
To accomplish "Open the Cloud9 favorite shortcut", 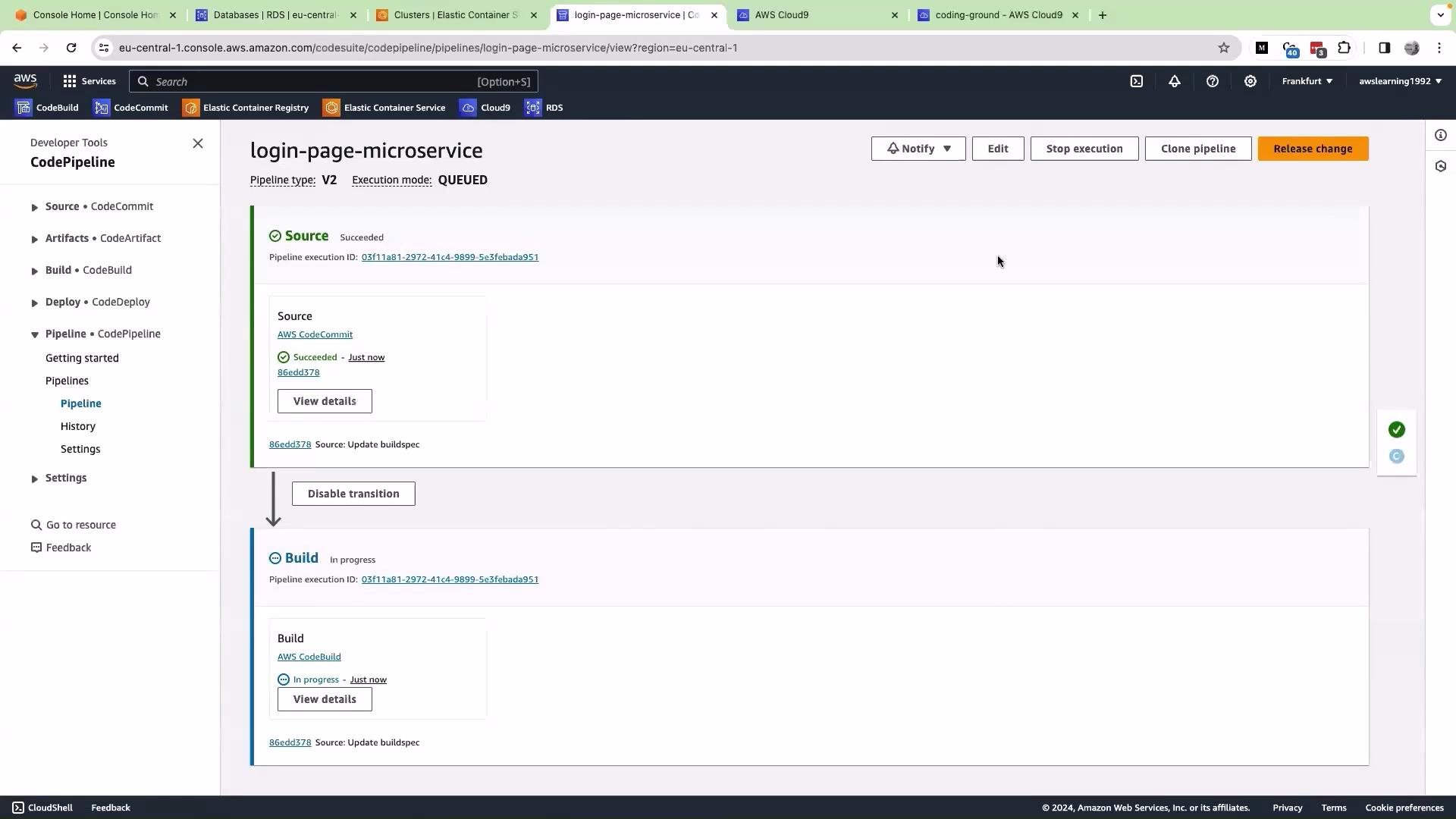I will tap(485, 108).
